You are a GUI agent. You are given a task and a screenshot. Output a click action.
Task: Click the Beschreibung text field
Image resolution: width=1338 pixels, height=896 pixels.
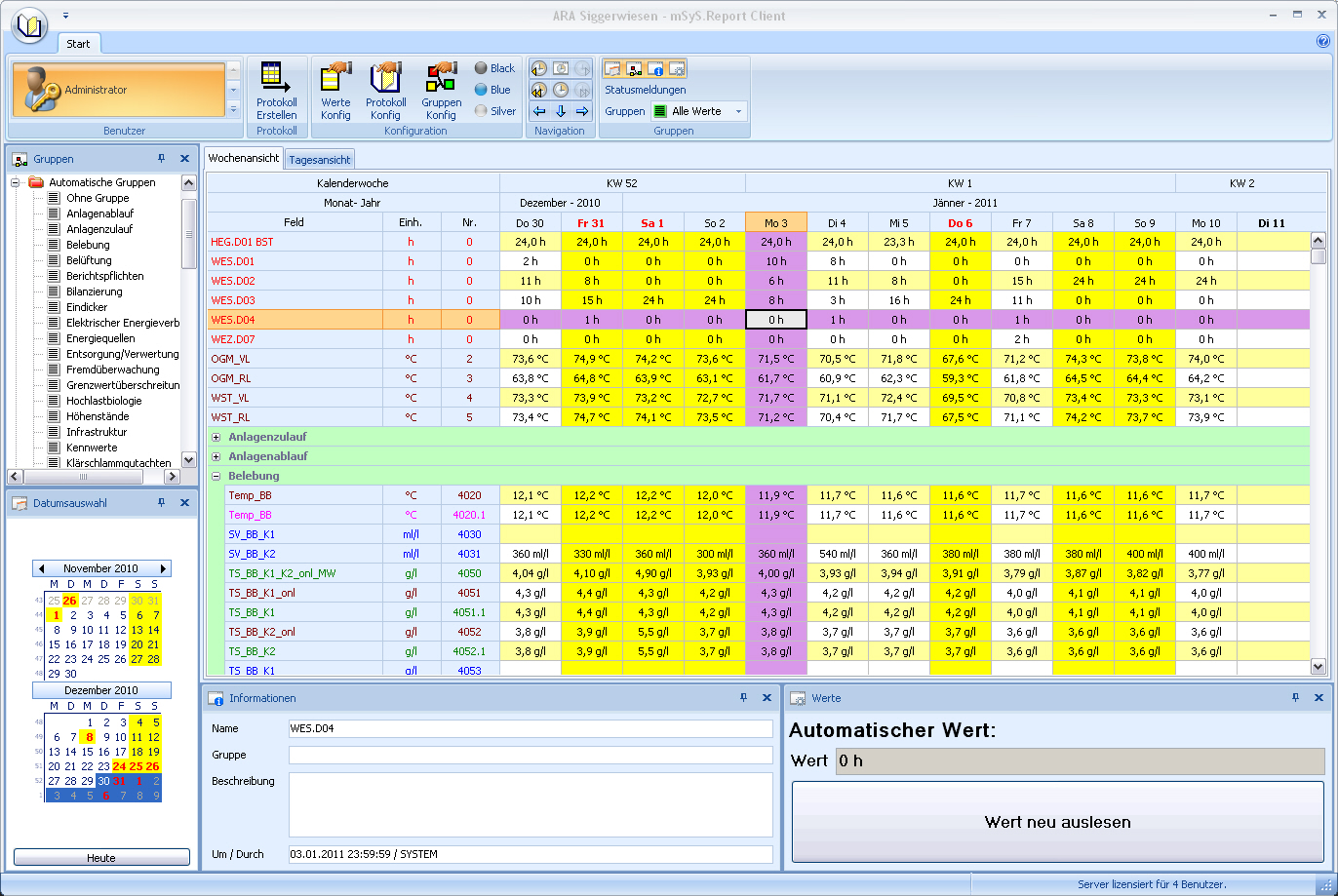coord(531,804)
